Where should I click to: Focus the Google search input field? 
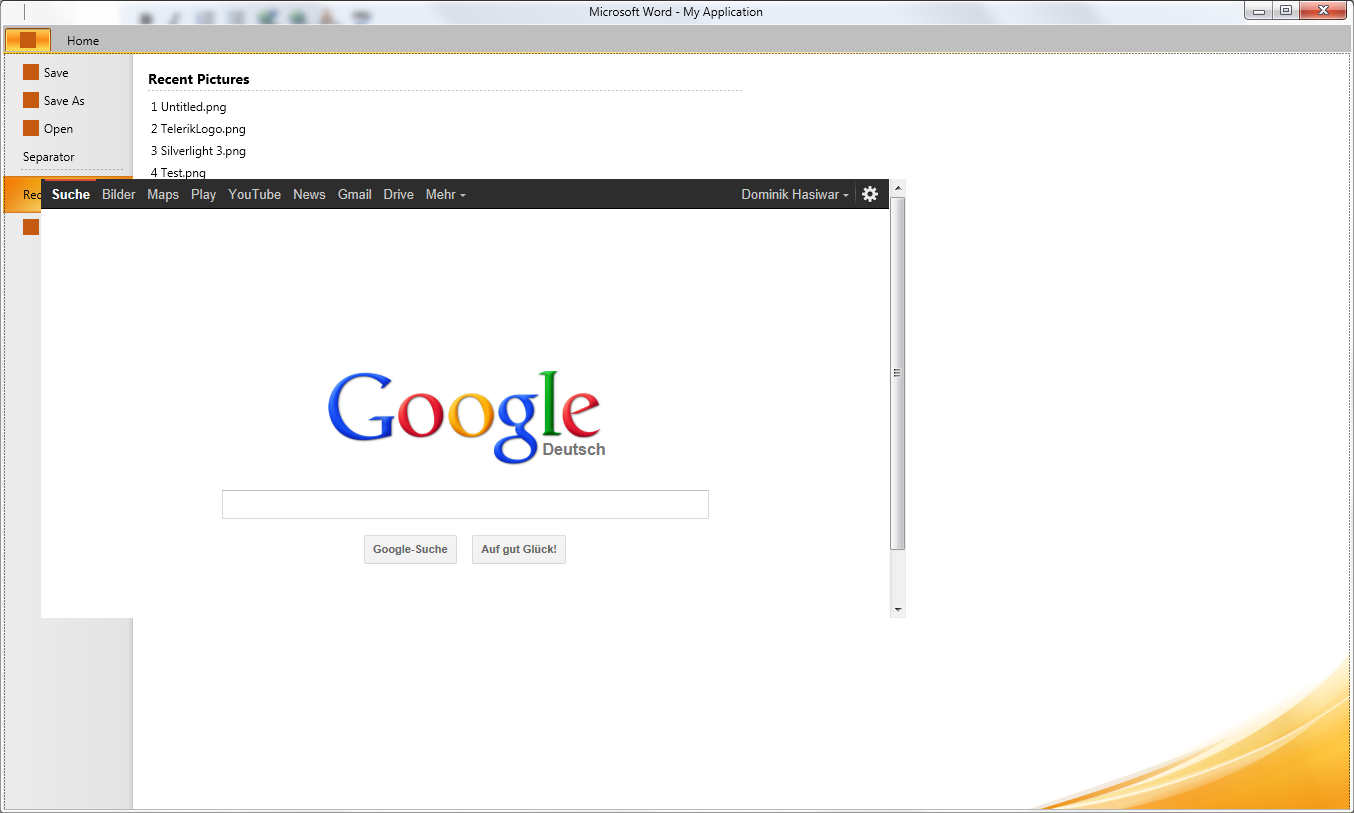pos(465,504)
